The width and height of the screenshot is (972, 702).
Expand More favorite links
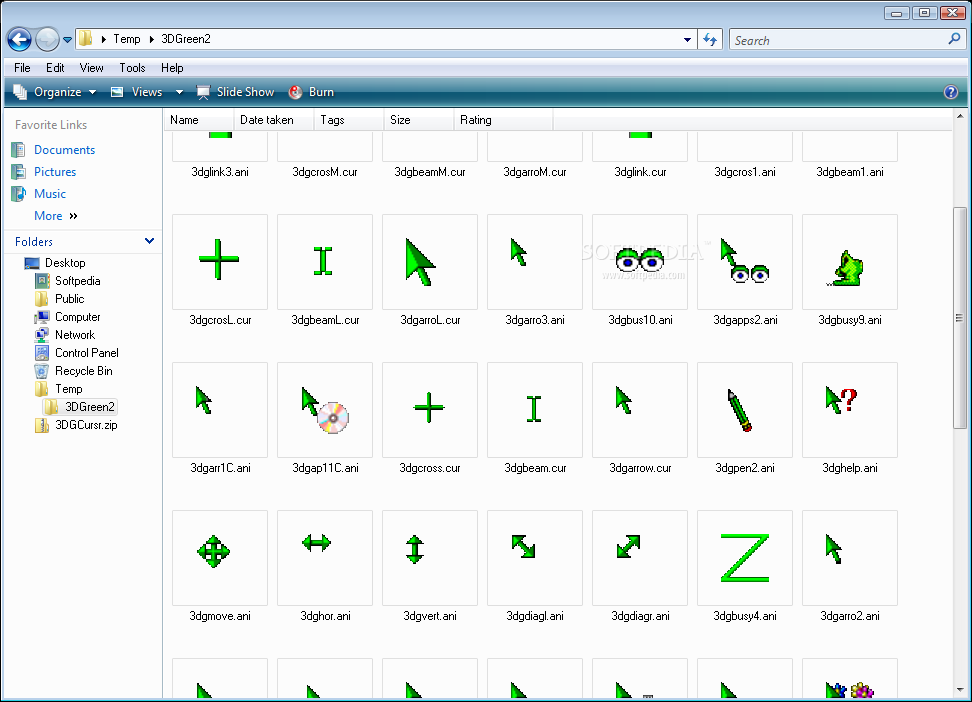tap(56, 216)
